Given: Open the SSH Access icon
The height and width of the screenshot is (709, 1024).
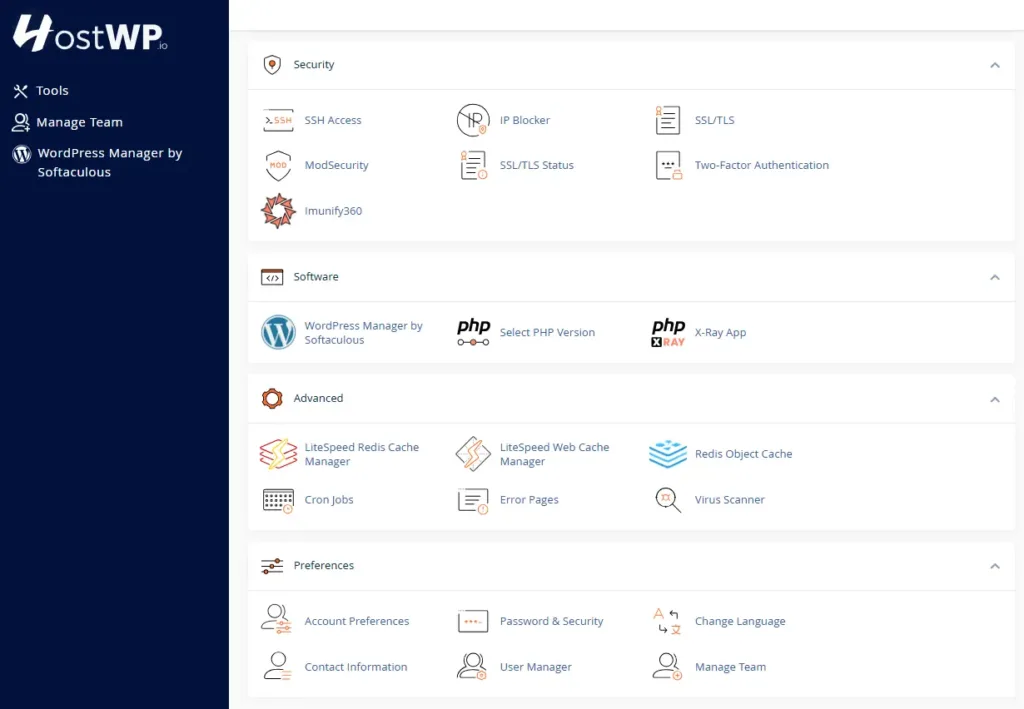Looking at the screenshot, I should [278, 120].
